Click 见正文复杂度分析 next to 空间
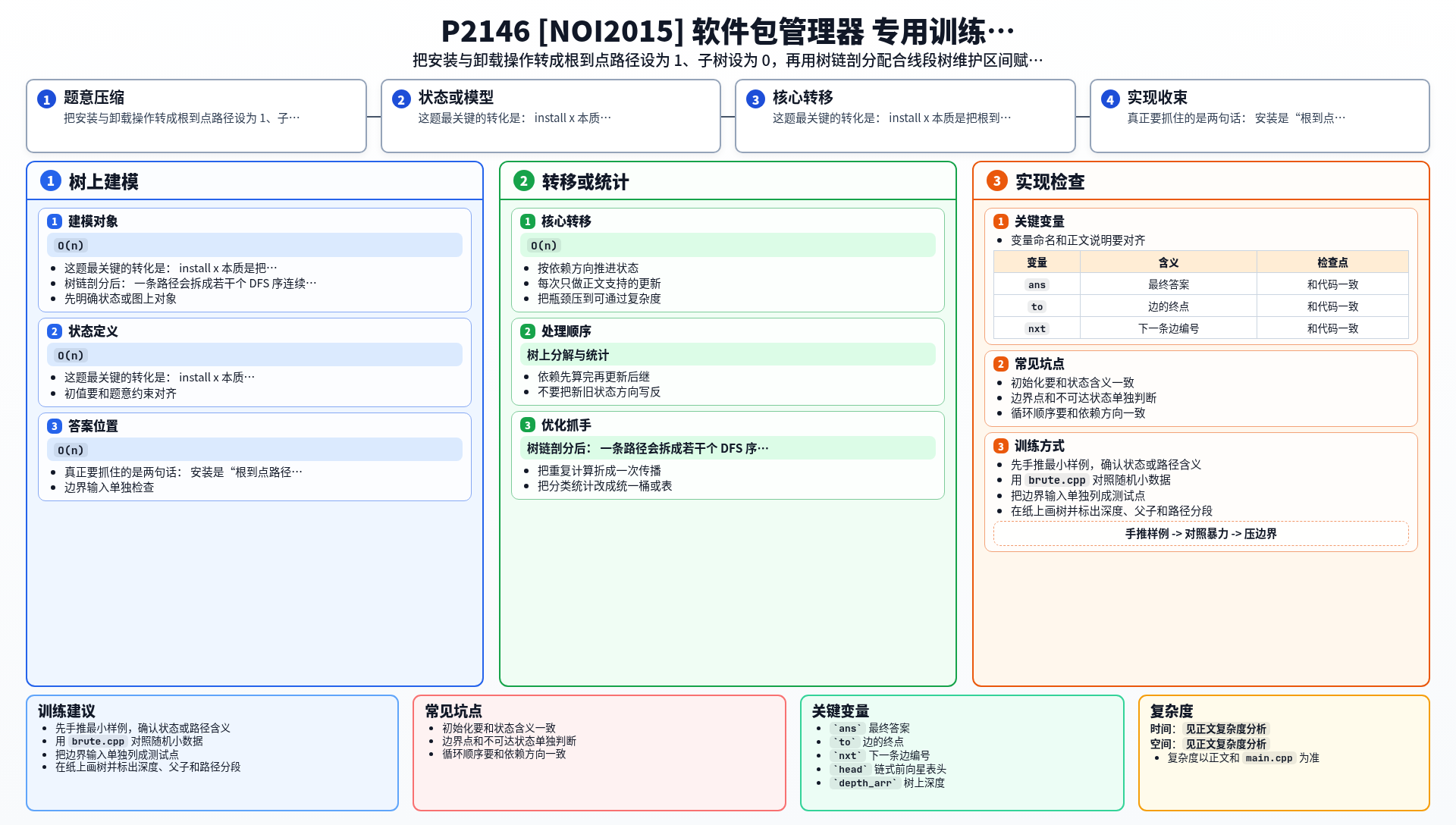Screen dimensions: 1456x825 click(x=1225, y=745)
